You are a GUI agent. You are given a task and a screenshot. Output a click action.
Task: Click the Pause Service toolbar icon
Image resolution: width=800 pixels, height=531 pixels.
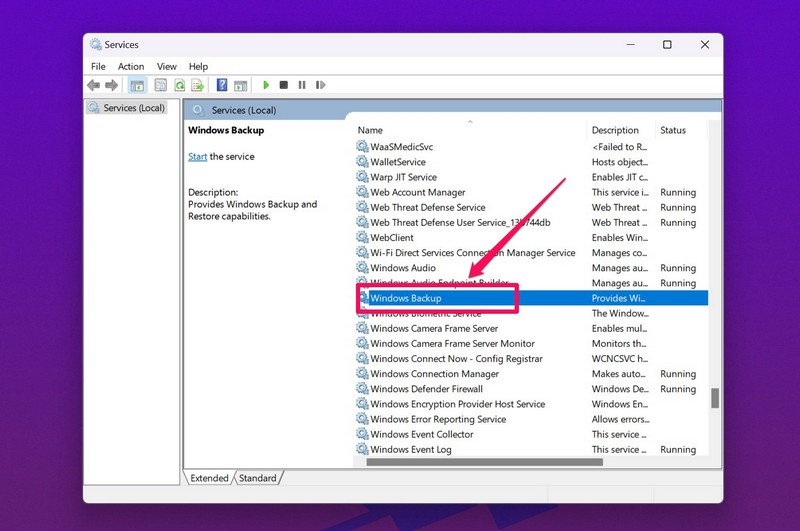pyautogui.click(x=302, y=85)
